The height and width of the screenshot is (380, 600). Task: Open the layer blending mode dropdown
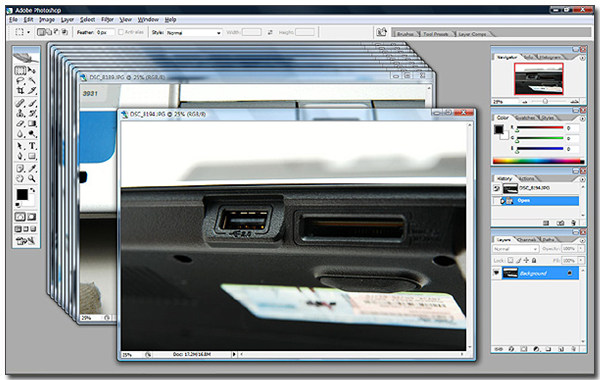pyautogui.click(x=515, y=249)
